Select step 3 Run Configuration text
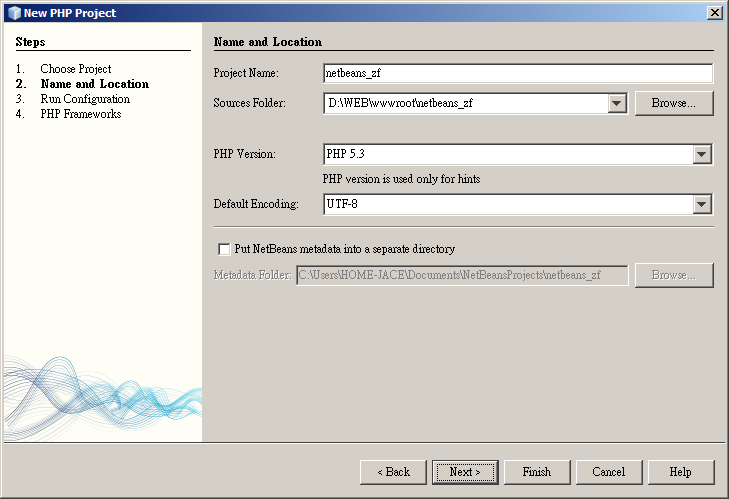Screen dimensions: 729x499 [85, 99]
